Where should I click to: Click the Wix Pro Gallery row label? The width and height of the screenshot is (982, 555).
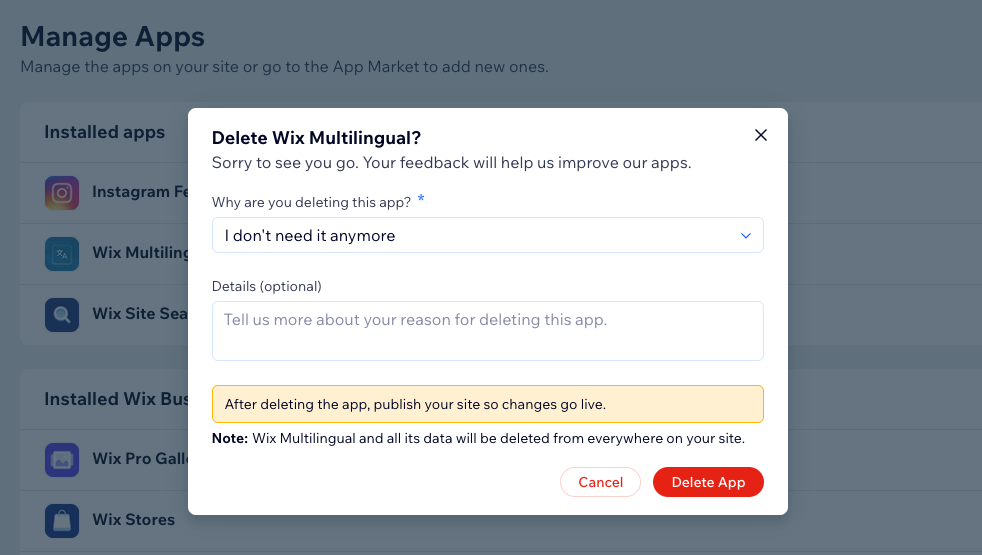tap(140, 459)
